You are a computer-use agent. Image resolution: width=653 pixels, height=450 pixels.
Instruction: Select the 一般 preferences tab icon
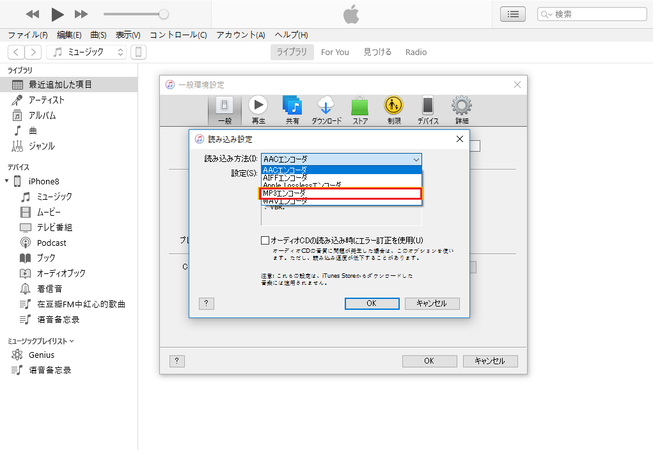224,110
